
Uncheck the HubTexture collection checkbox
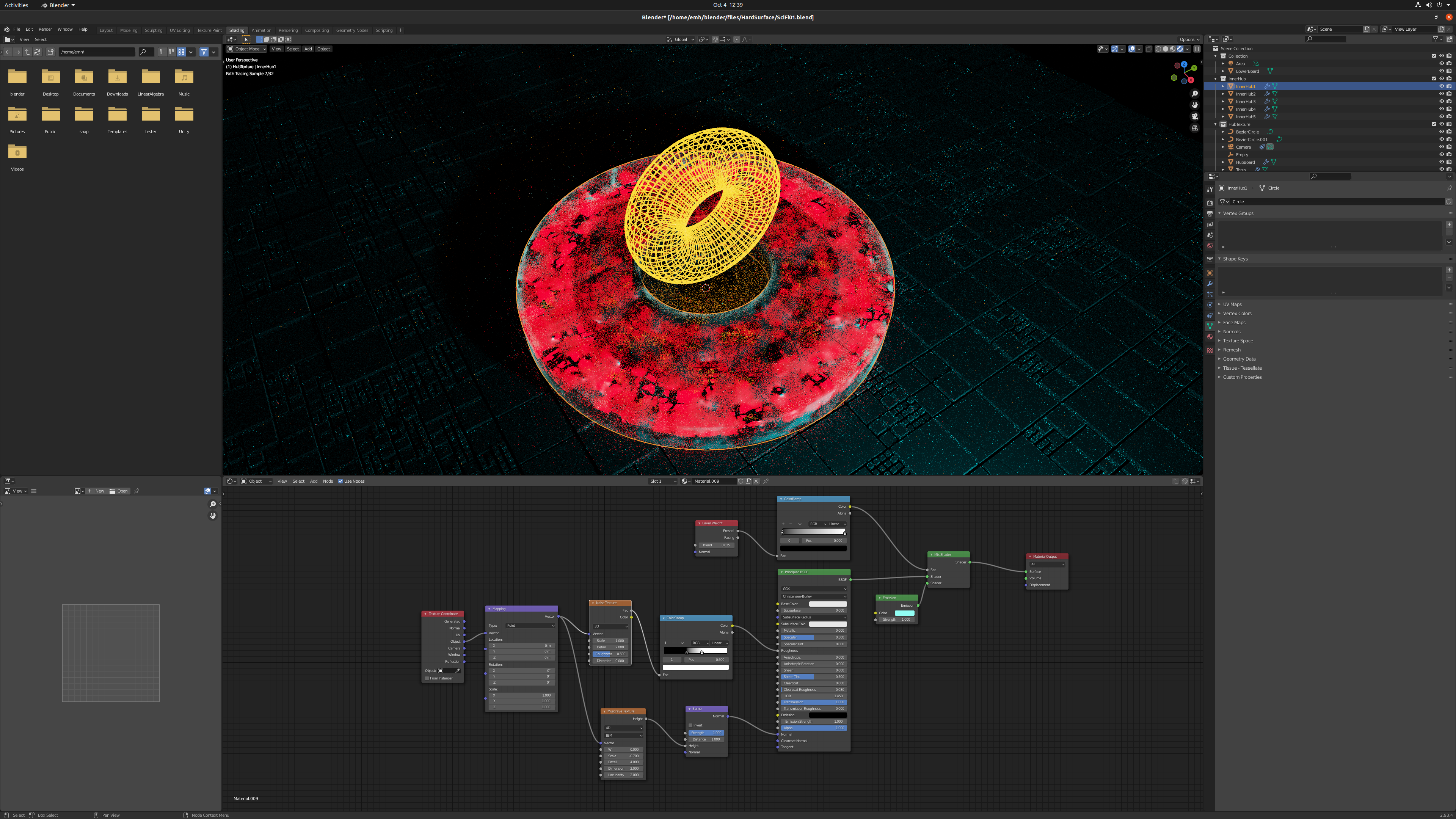(1434, 124)
